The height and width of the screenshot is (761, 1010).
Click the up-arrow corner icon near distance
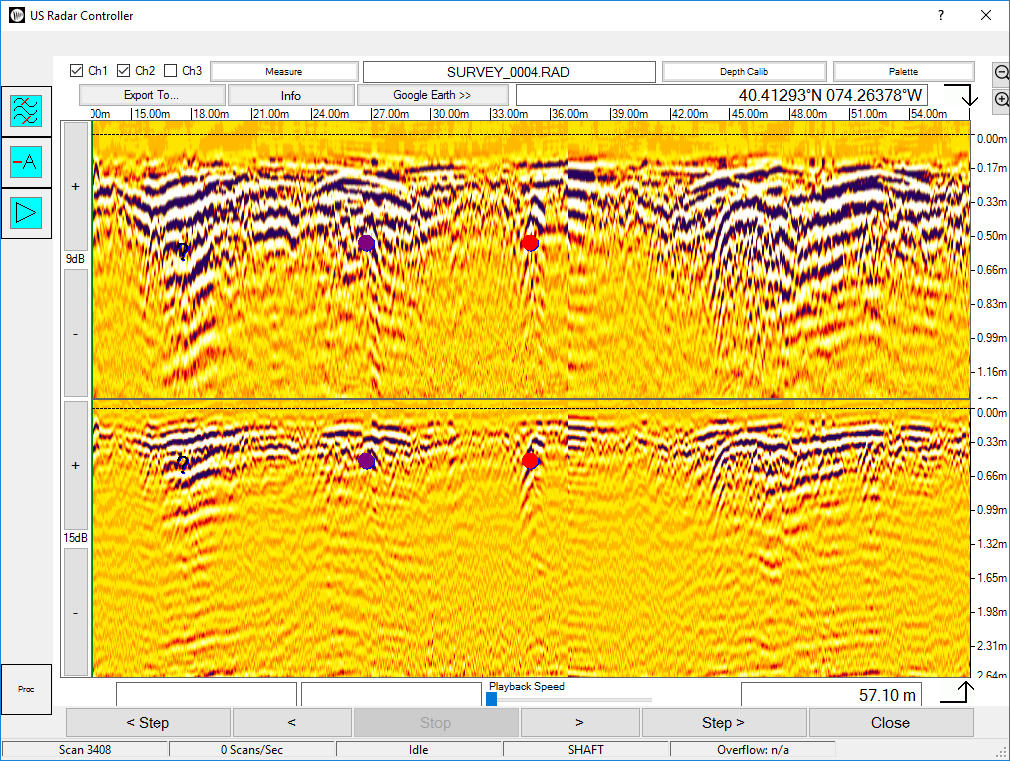pos(958,692)
